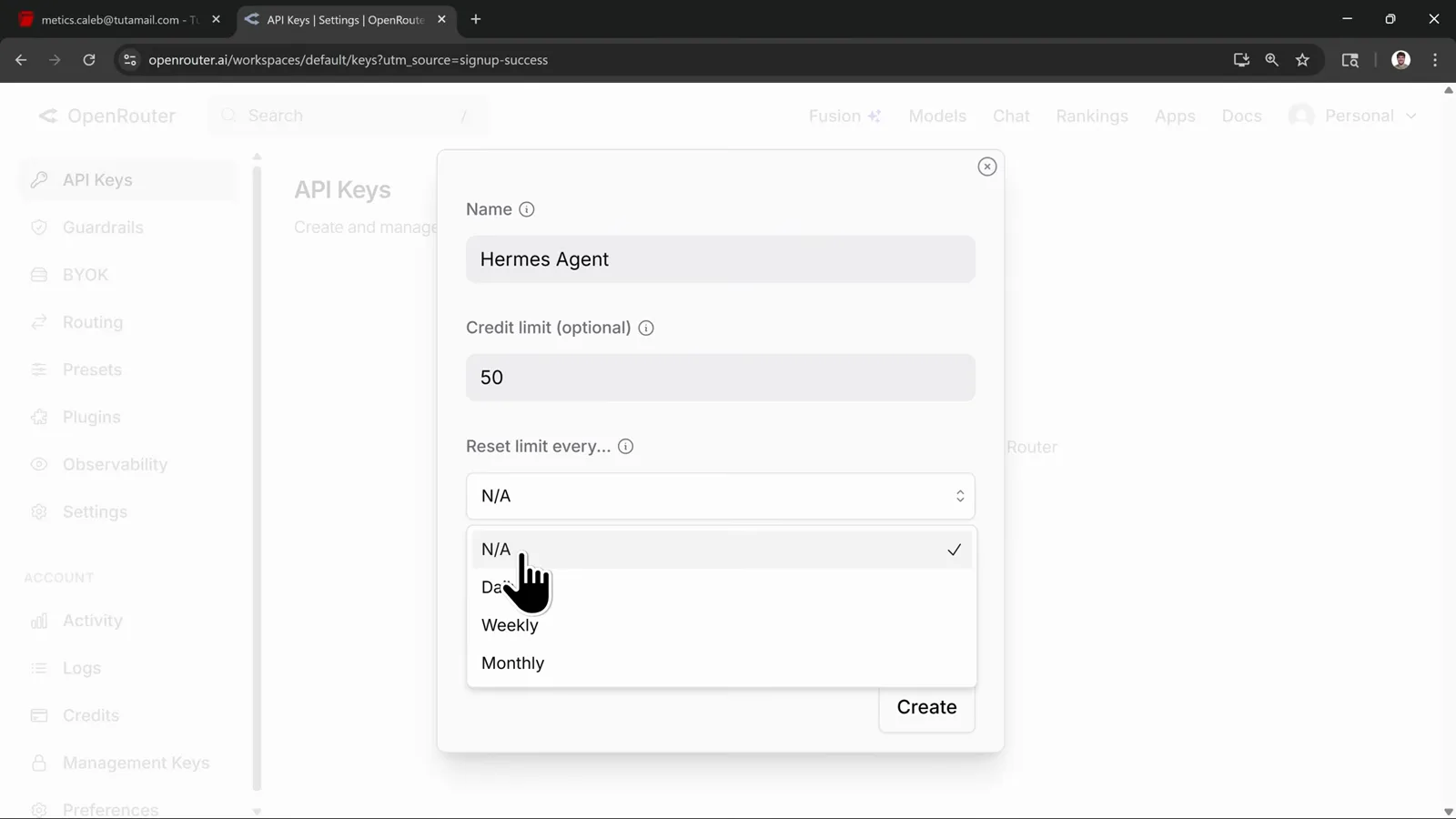Click the Logs list icon

39,668
